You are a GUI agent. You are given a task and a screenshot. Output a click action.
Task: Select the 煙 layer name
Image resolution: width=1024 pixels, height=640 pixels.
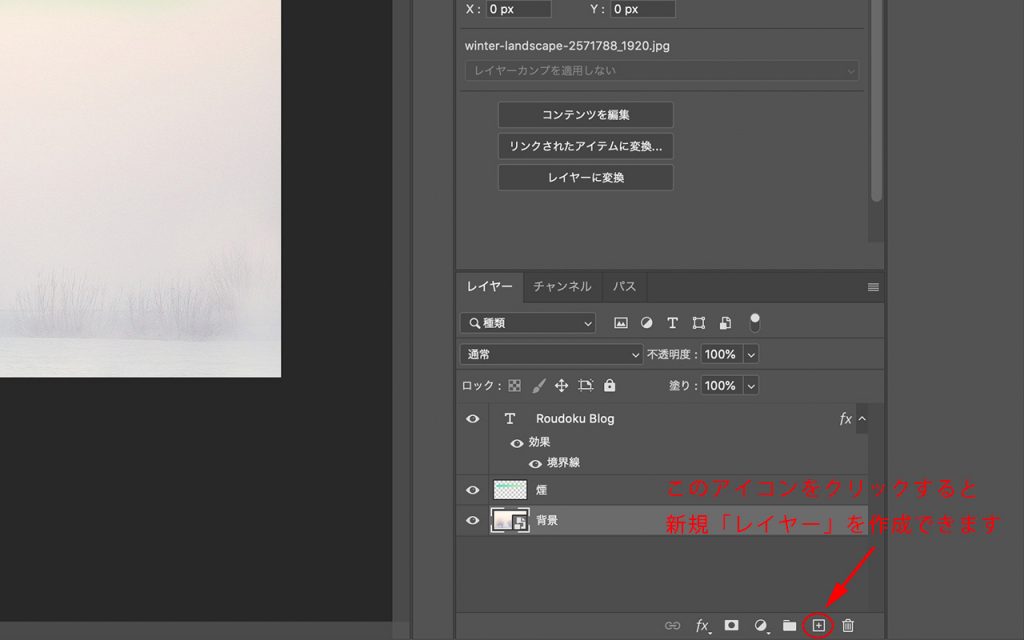541,490
